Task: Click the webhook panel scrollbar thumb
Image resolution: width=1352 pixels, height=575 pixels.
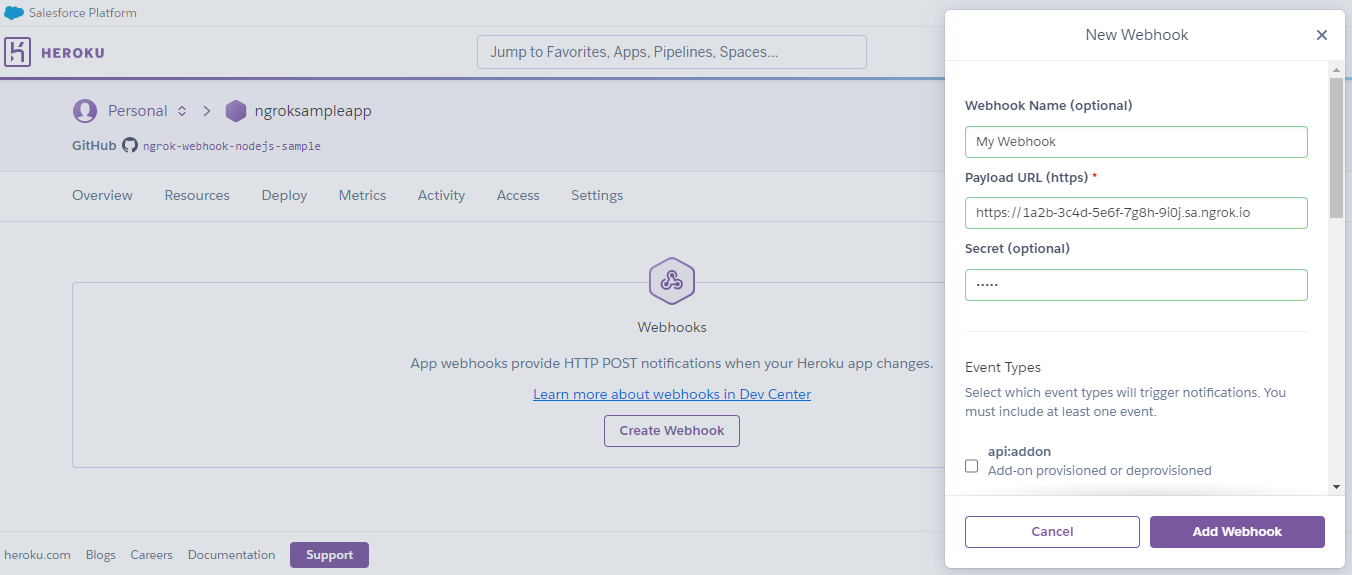Action: [x=1336, y=148]
